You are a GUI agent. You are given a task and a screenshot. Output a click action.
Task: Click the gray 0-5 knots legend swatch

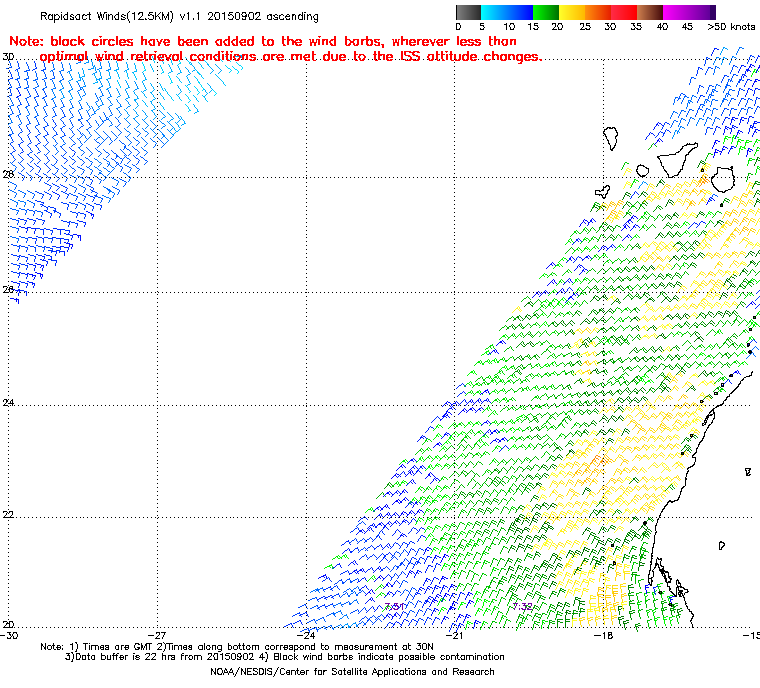coord(468,12)
